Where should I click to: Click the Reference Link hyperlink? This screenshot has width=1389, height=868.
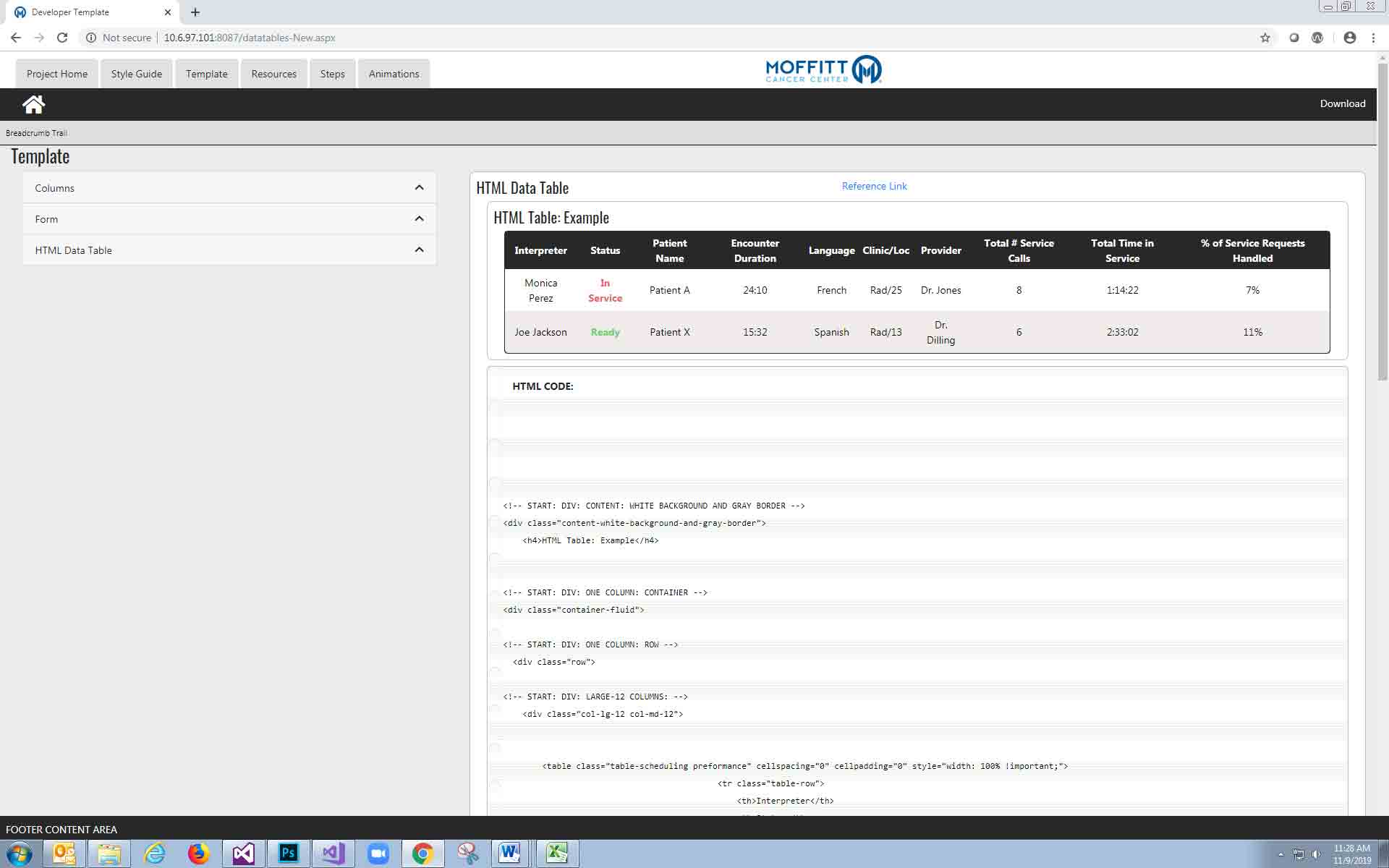tap(874, 186)
